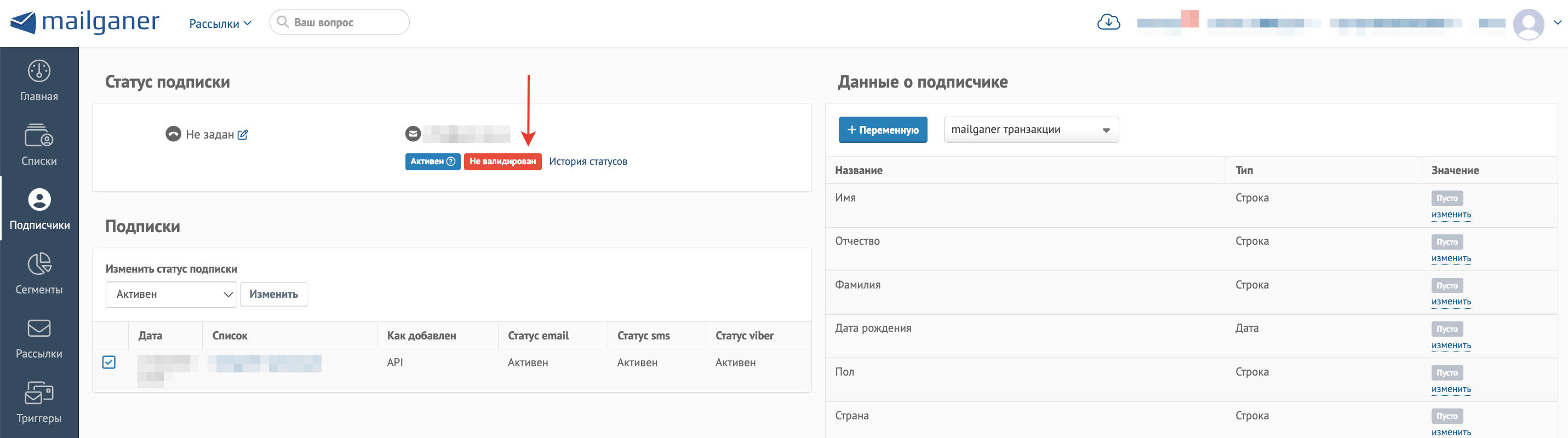The width and height of the screenshot is (1568, 438).
Task: Click the mailganer logo
Action: click(x=85, y=22)
